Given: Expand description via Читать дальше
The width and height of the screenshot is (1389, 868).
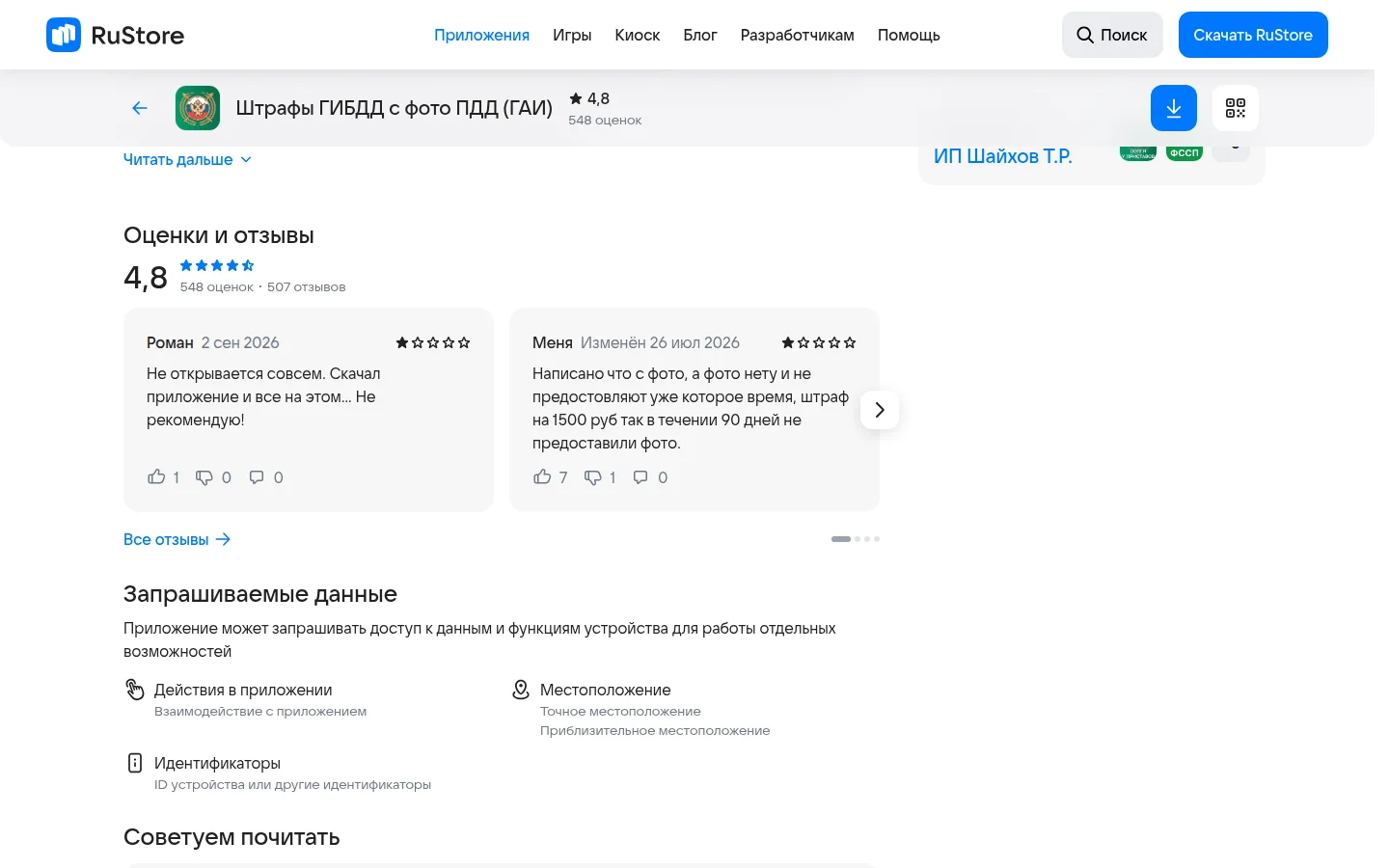Looking at the screenshot, I should pos(187,160).
